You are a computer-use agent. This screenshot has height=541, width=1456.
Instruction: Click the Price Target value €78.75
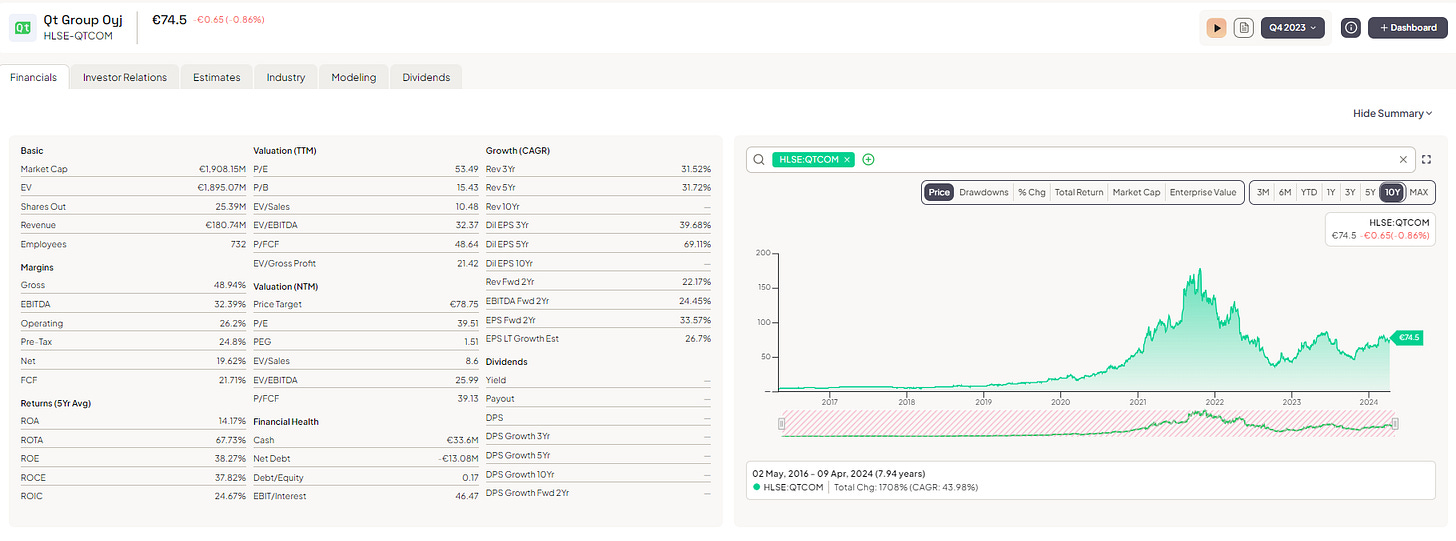pos(463,304)
